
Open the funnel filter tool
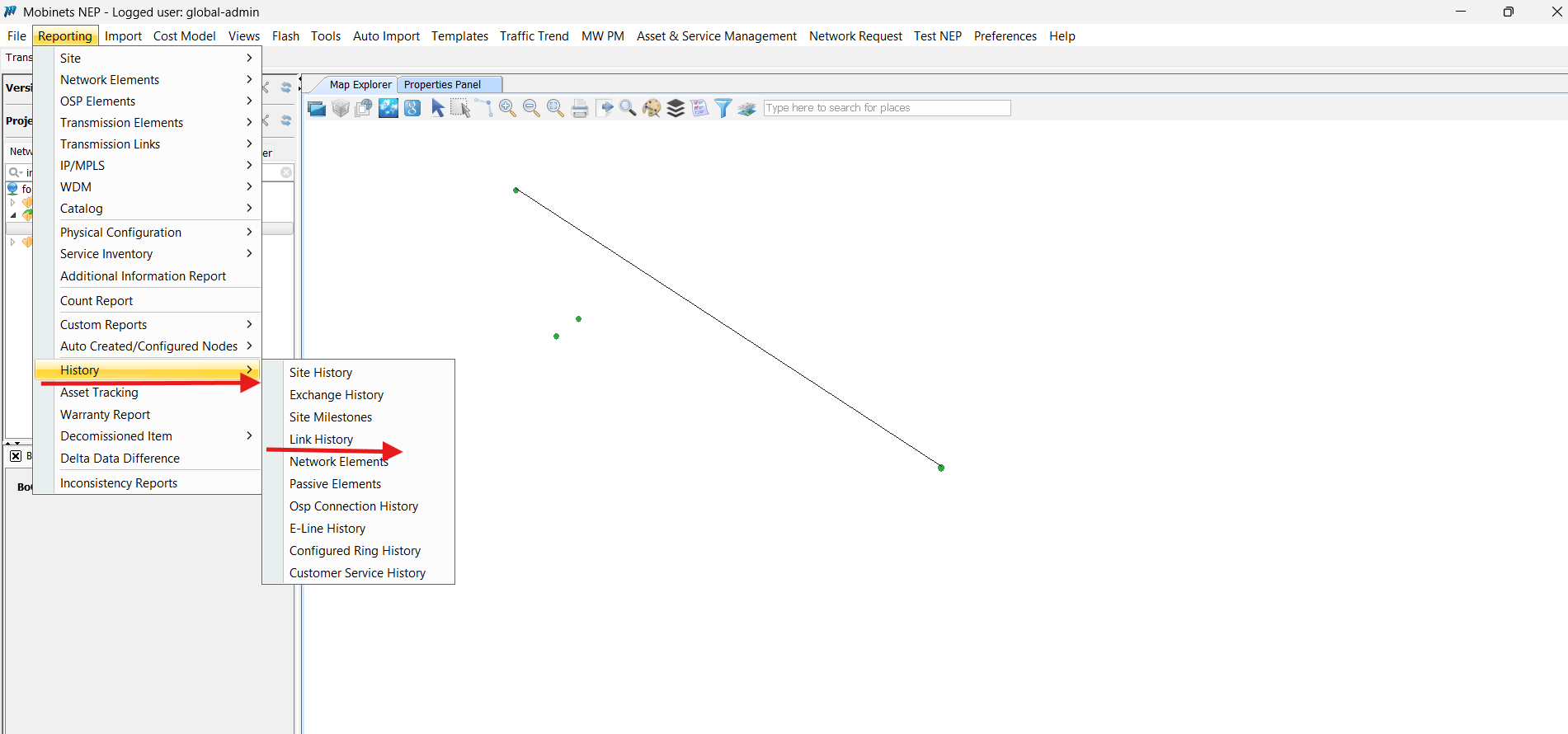[723, 108]
